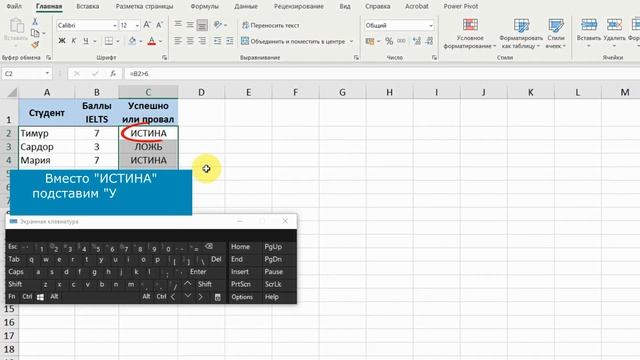Click the accounting number format icon
The image size is (640, 360).
click(x=370, y=41)
